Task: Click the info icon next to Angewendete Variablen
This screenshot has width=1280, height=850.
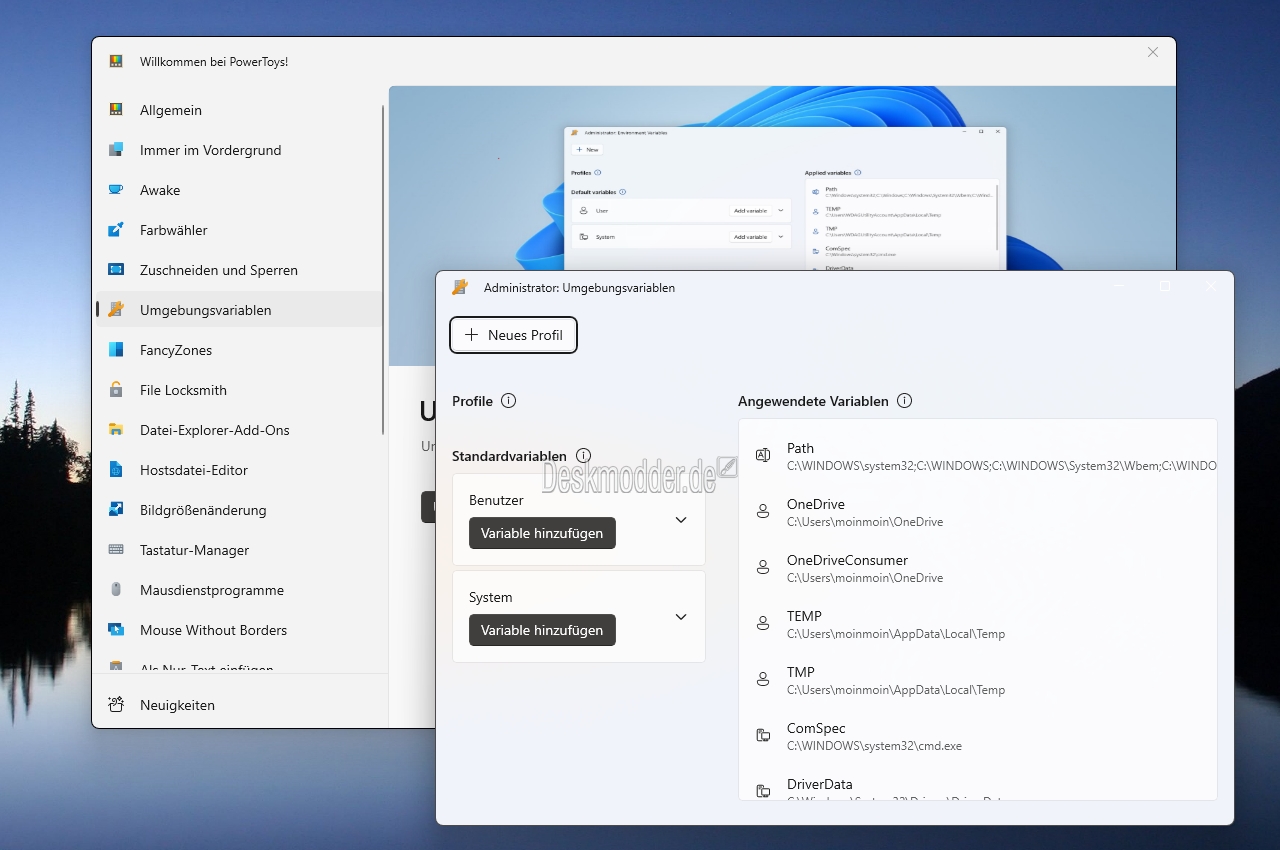Action: pyautogui.click(x=904, y=401)
